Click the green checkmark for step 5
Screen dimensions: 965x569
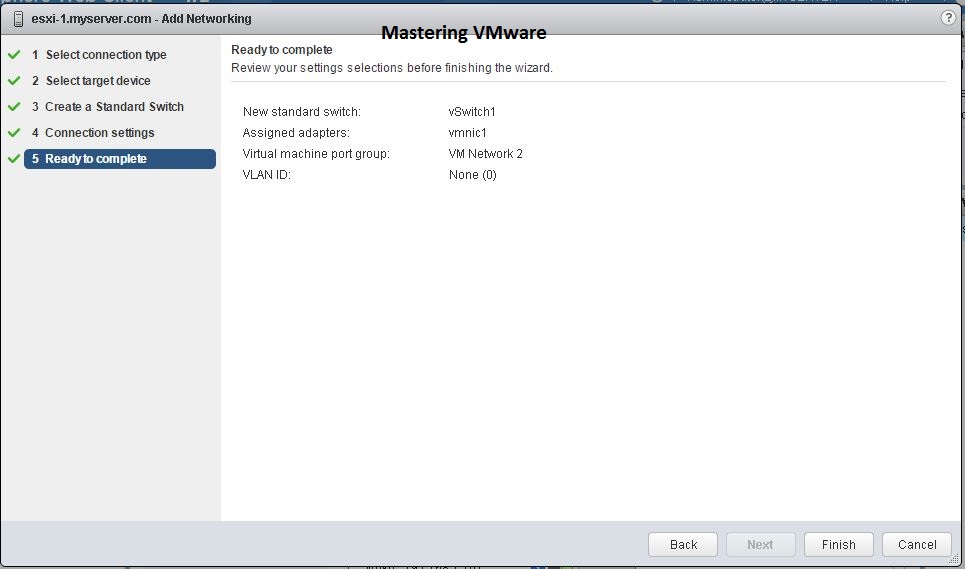tap(14, 159)
